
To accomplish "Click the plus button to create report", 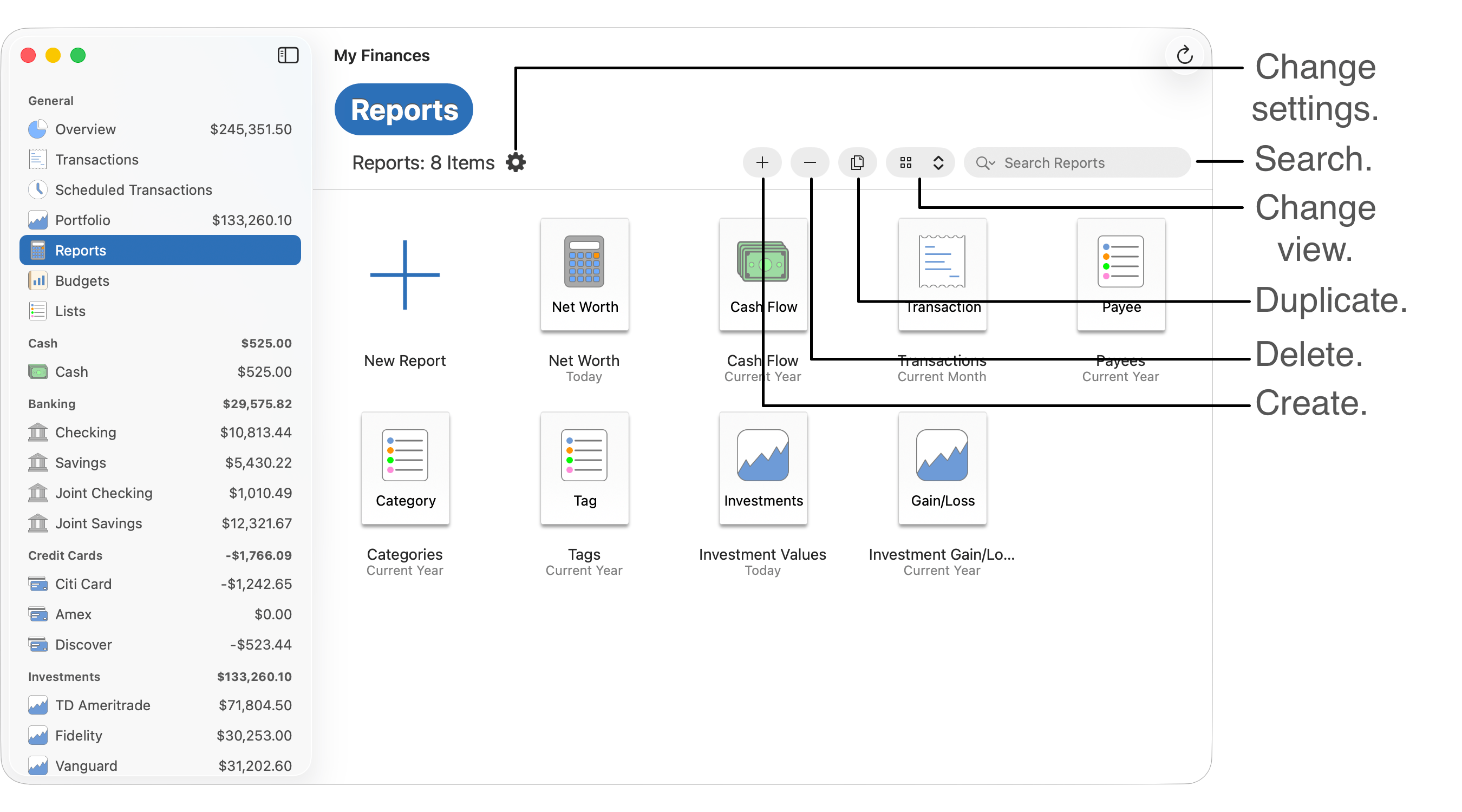I will point(762,163).
